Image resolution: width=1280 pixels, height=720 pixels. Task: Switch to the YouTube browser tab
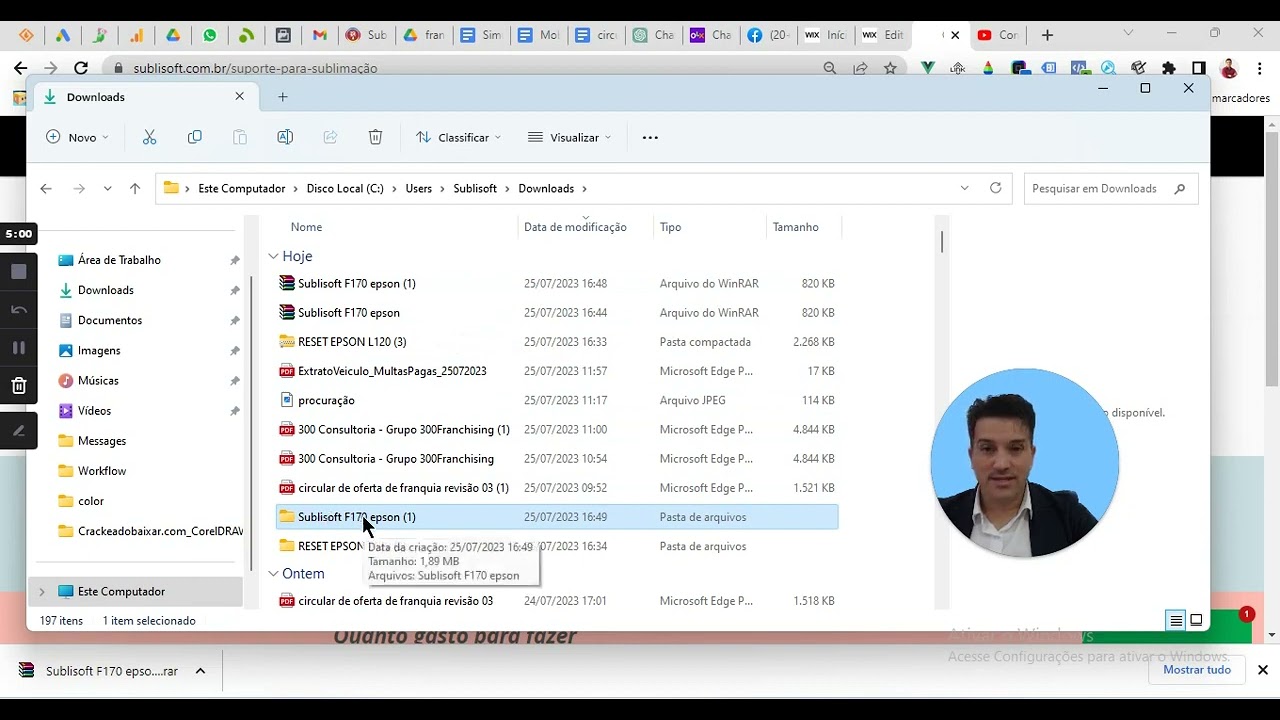997,35
